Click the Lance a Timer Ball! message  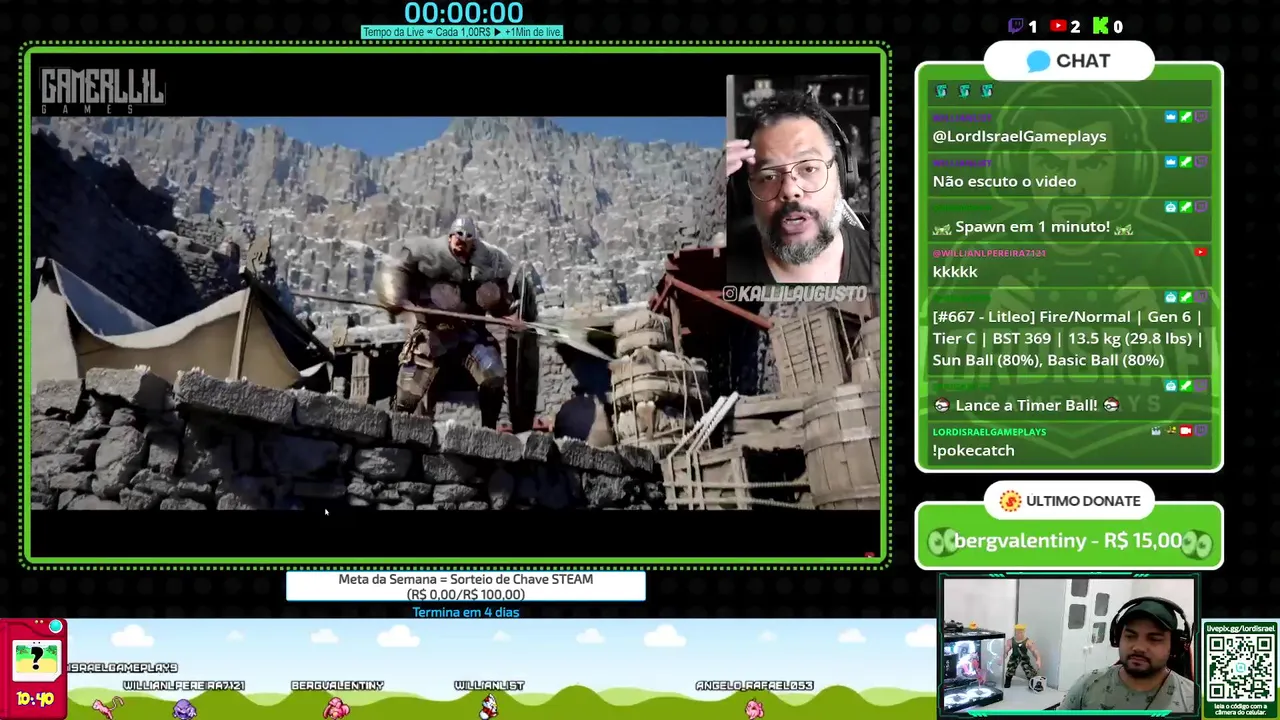tap(1026, 405)
